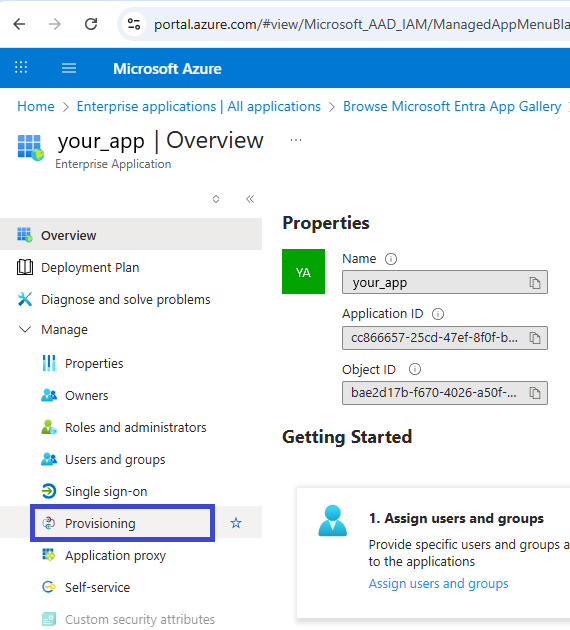Open the Self-service menu item
570x630 pixels.
click(98, 587)
